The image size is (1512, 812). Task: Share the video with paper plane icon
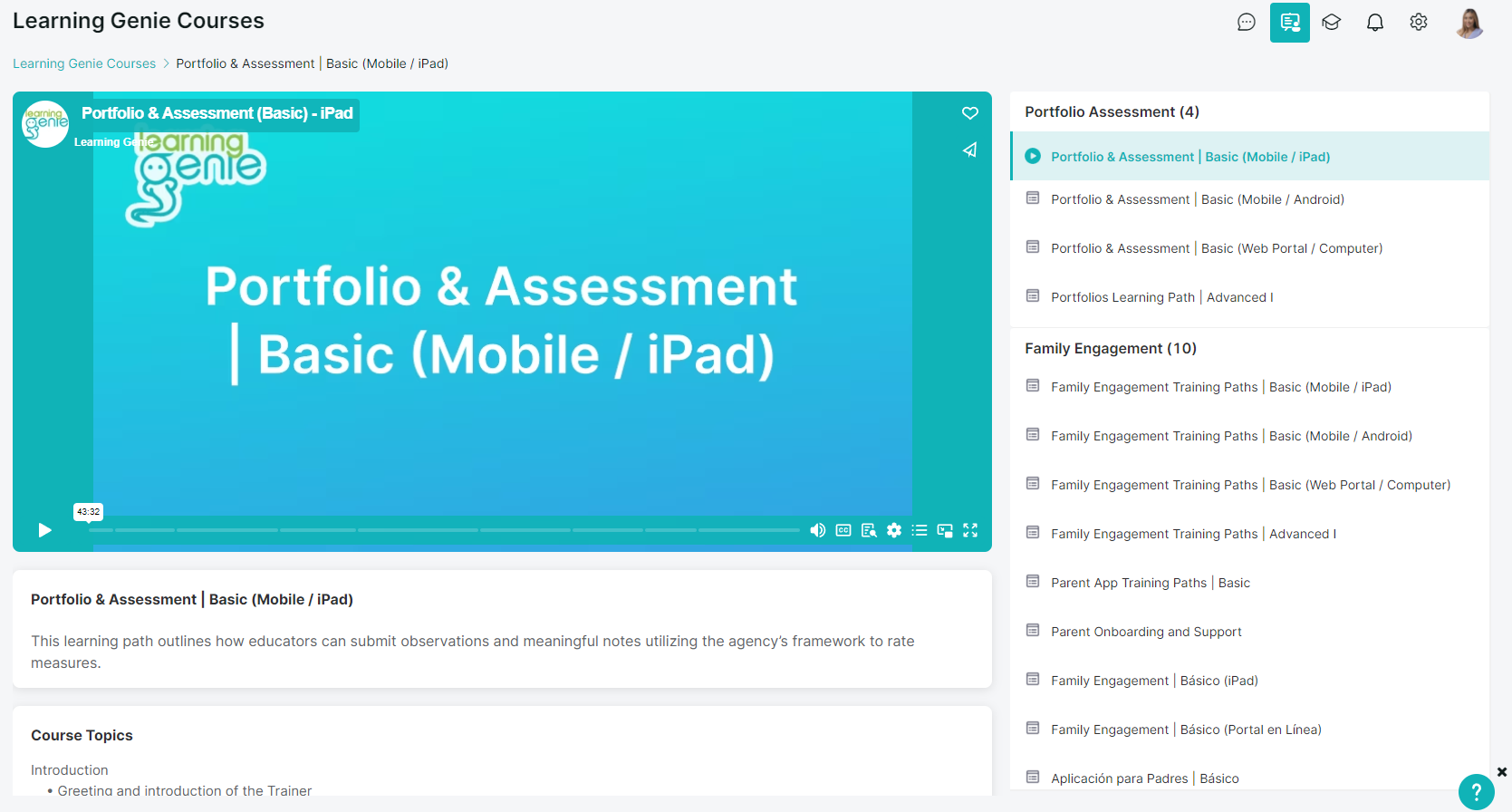pyautogui.click(x=970, y=150)
